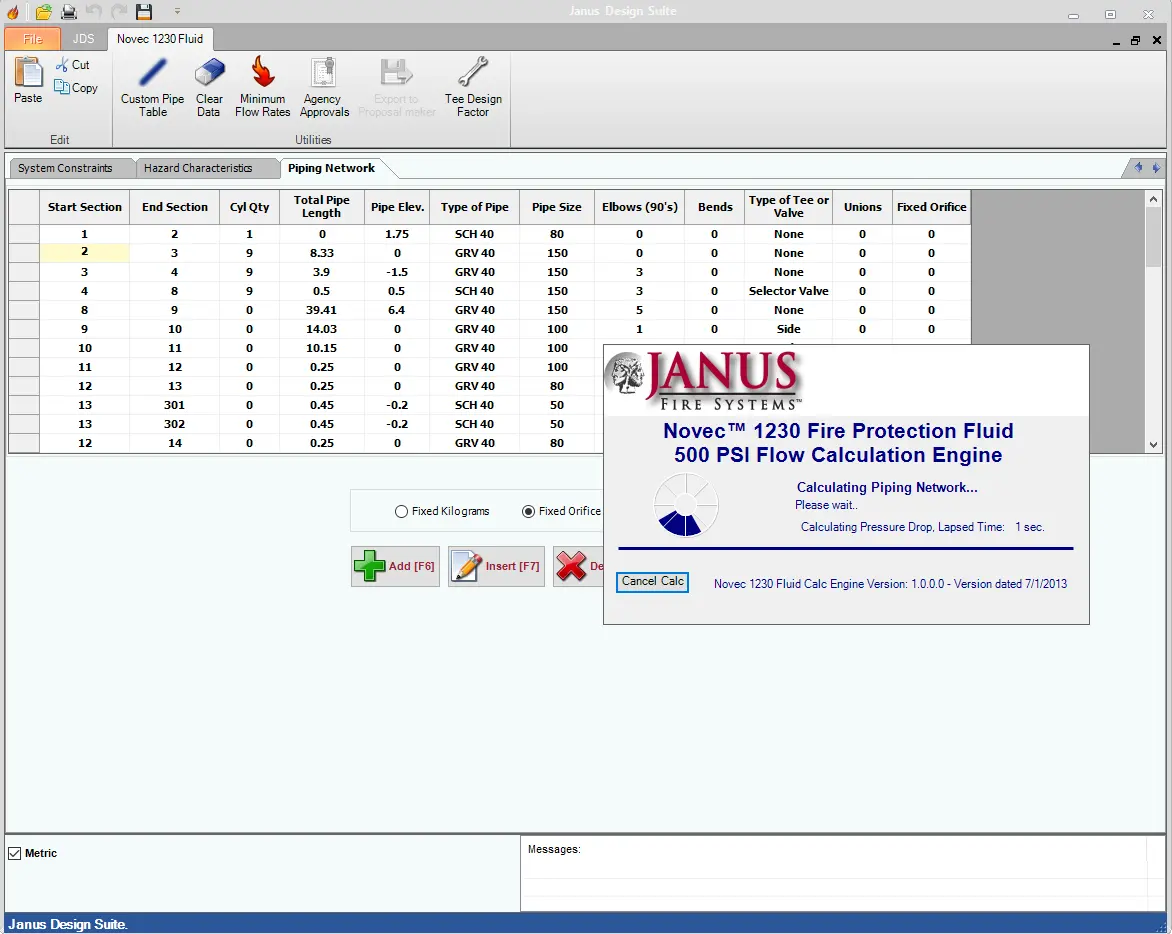This screenshot has height=934, width=1172.
Task: Select the "14.03" pipe length cell
Action: point(321,330)
